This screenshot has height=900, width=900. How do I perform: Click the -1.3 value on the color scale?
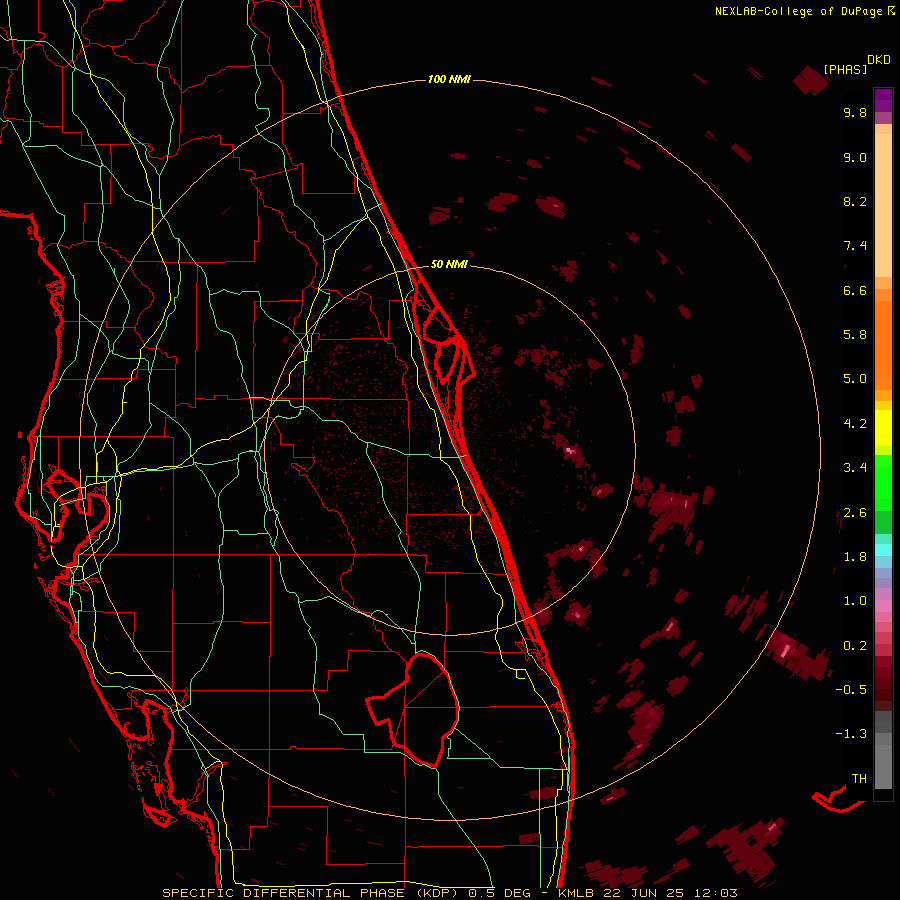tap(851, 734)
